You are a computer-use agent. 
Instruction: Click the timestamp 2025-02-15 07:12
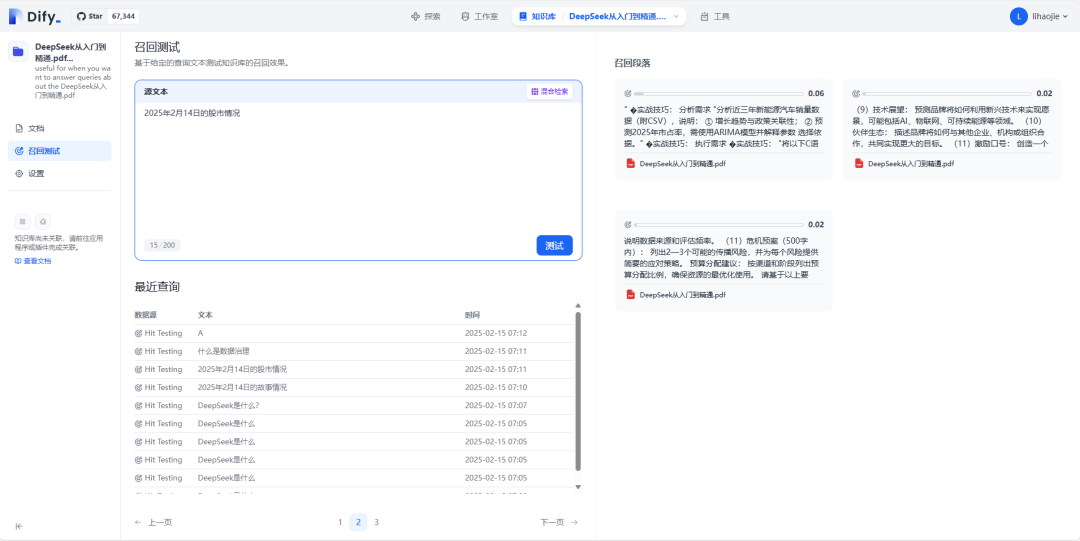pos(496,334)
